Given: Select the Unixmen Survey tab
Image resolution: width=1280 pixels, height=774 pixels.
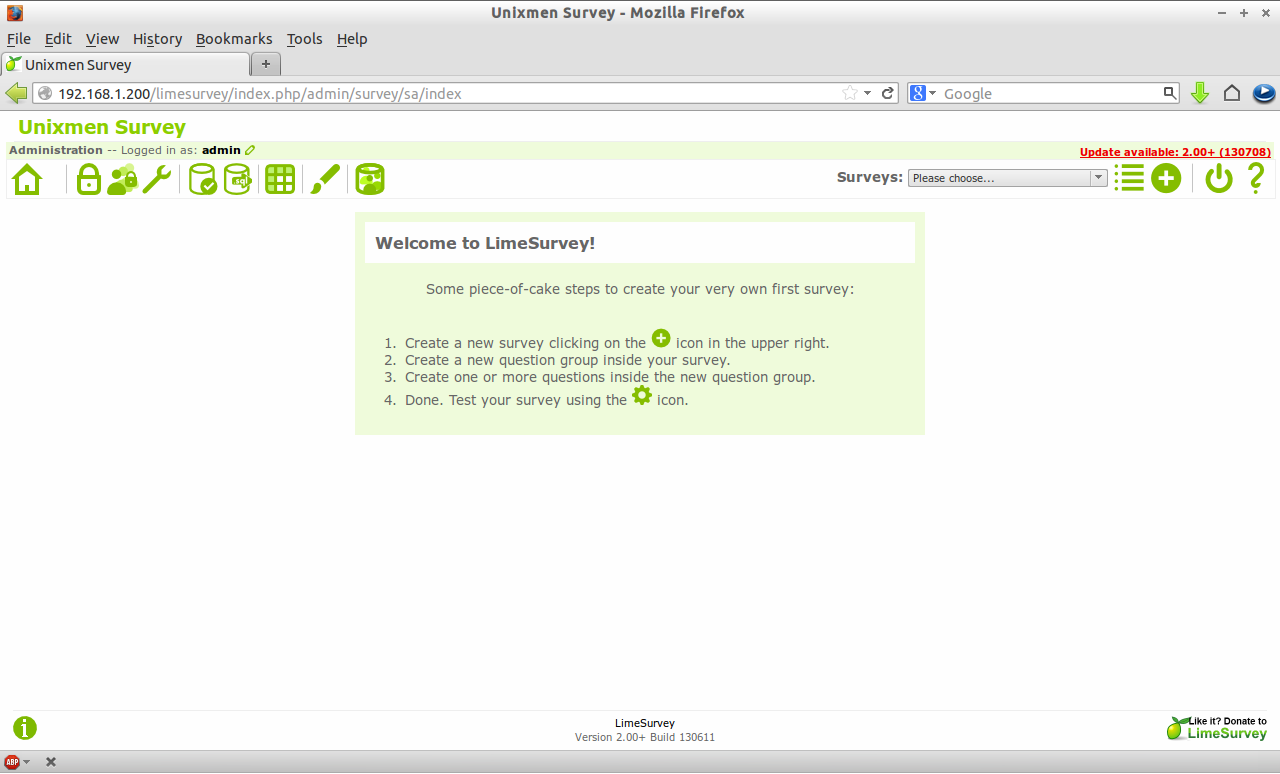Looking at the screenshot, I should (125, 64).
